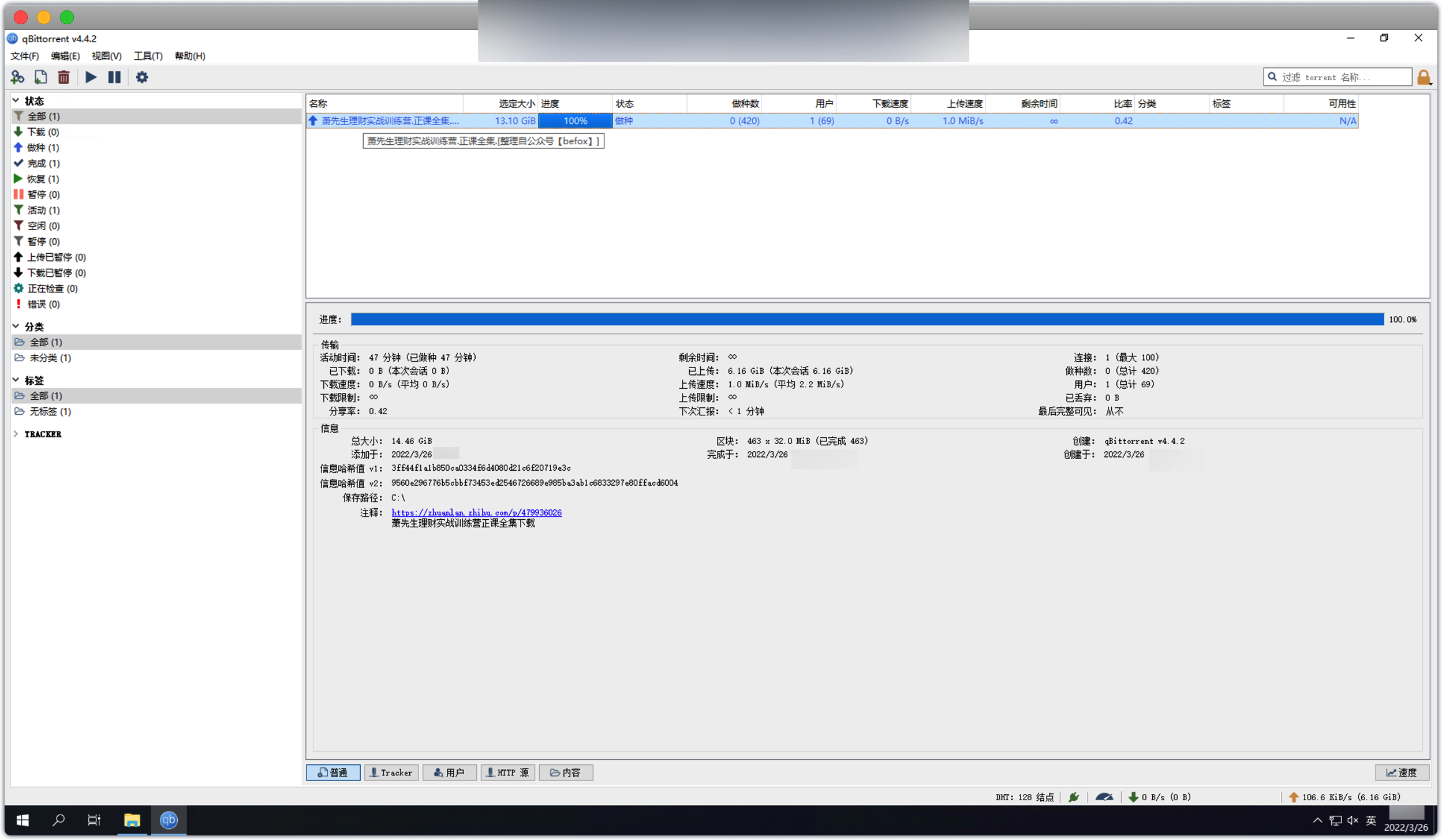Toggle alternative speed limits speedometer icon
Image resolution: width=1442 pixels, height=840 pixels.
(1104, 797)
